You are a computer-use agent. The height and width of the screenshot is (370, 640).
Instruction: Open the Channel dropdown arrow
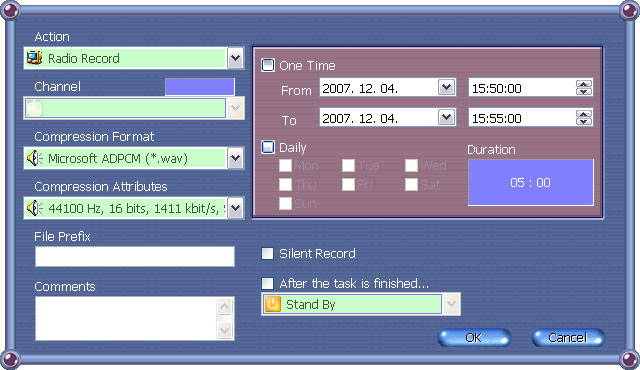pos(236,108)
